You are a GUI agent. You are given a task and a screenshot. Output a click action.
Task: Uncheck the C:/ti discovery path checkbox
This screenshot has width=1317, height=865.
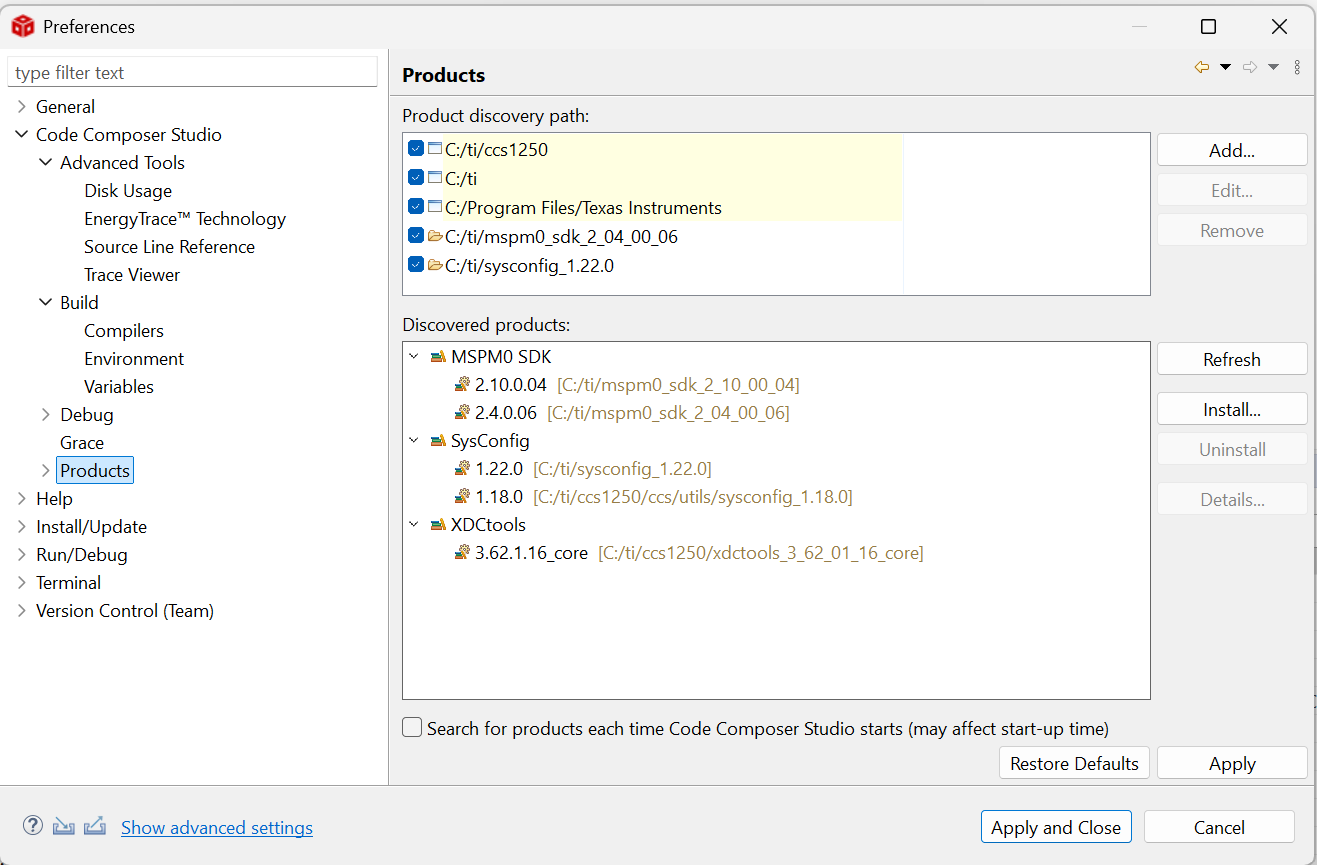(416, 178)
